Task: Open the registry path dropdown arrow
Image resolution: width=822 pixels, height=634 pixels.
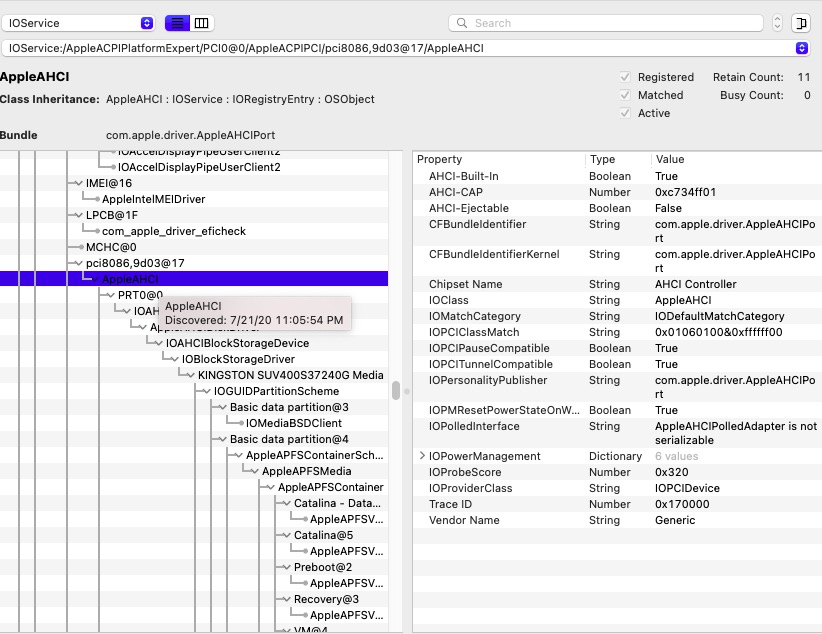Action: pyautogui.click(x=802, y=48)
